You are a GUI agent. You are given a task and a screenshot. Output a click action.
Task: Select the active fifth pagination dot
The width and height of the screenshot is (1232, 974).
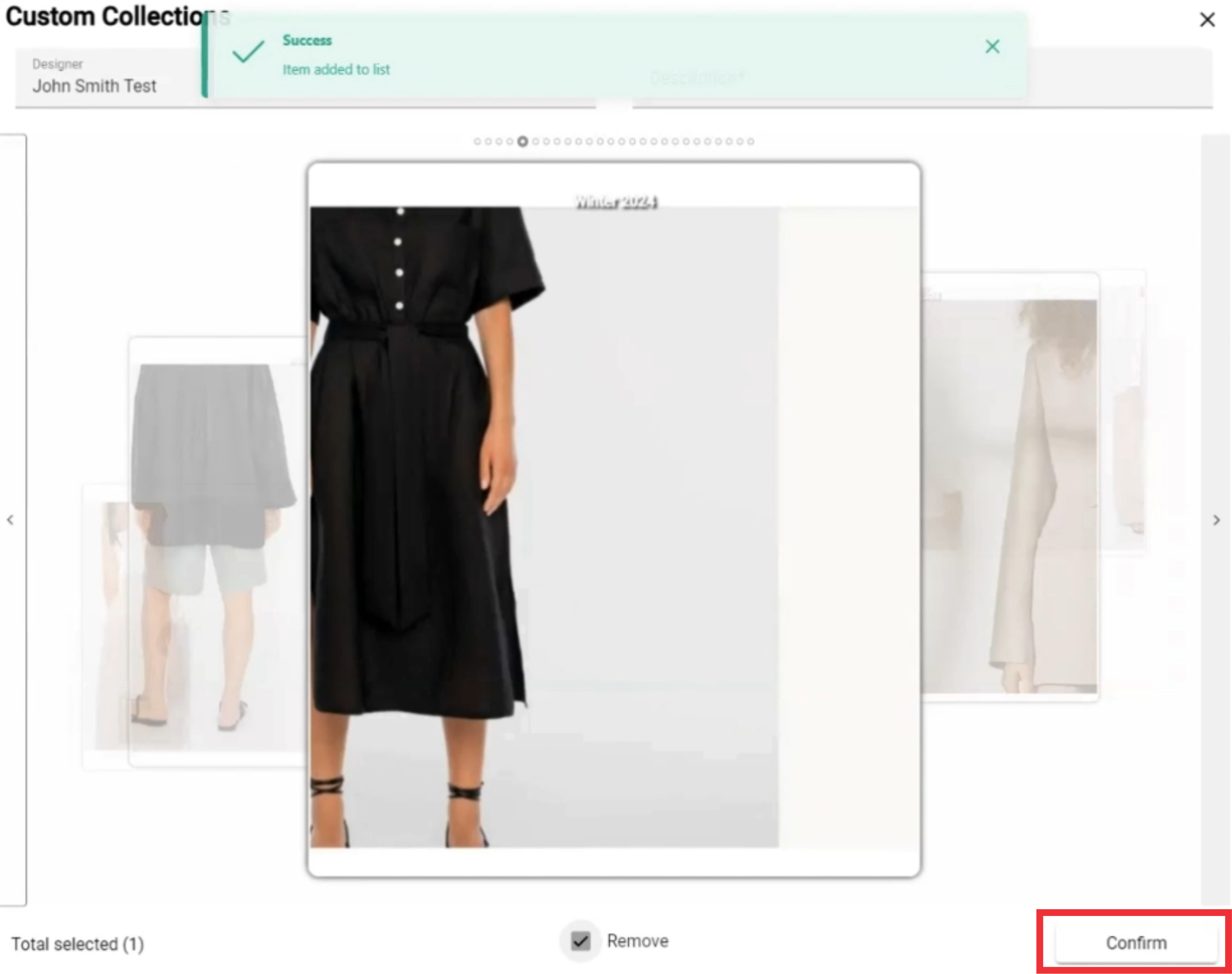(522, 141)
